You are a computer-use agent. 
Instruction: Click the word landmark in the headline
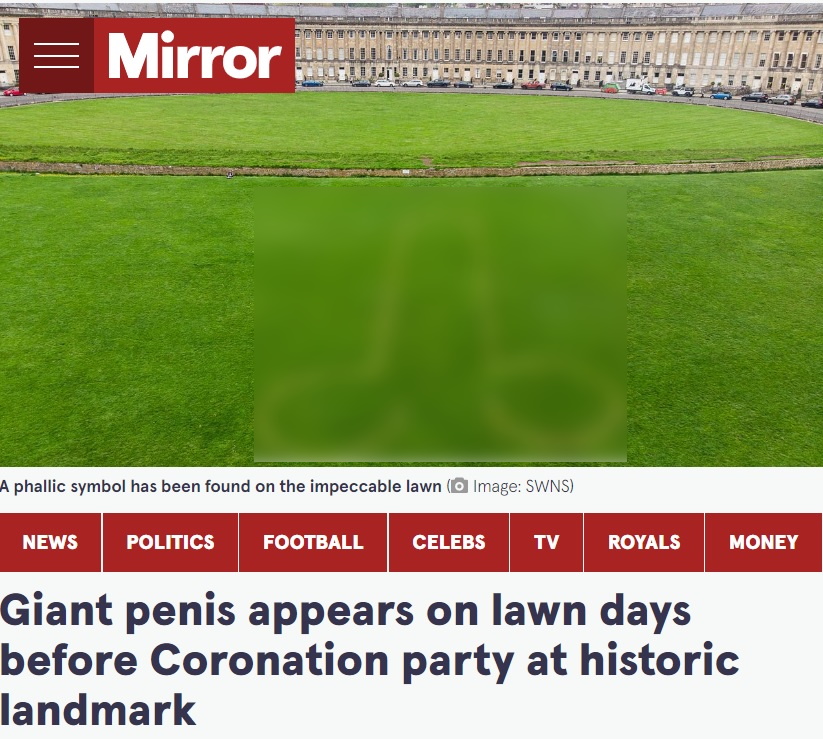[x=98, y=710]
